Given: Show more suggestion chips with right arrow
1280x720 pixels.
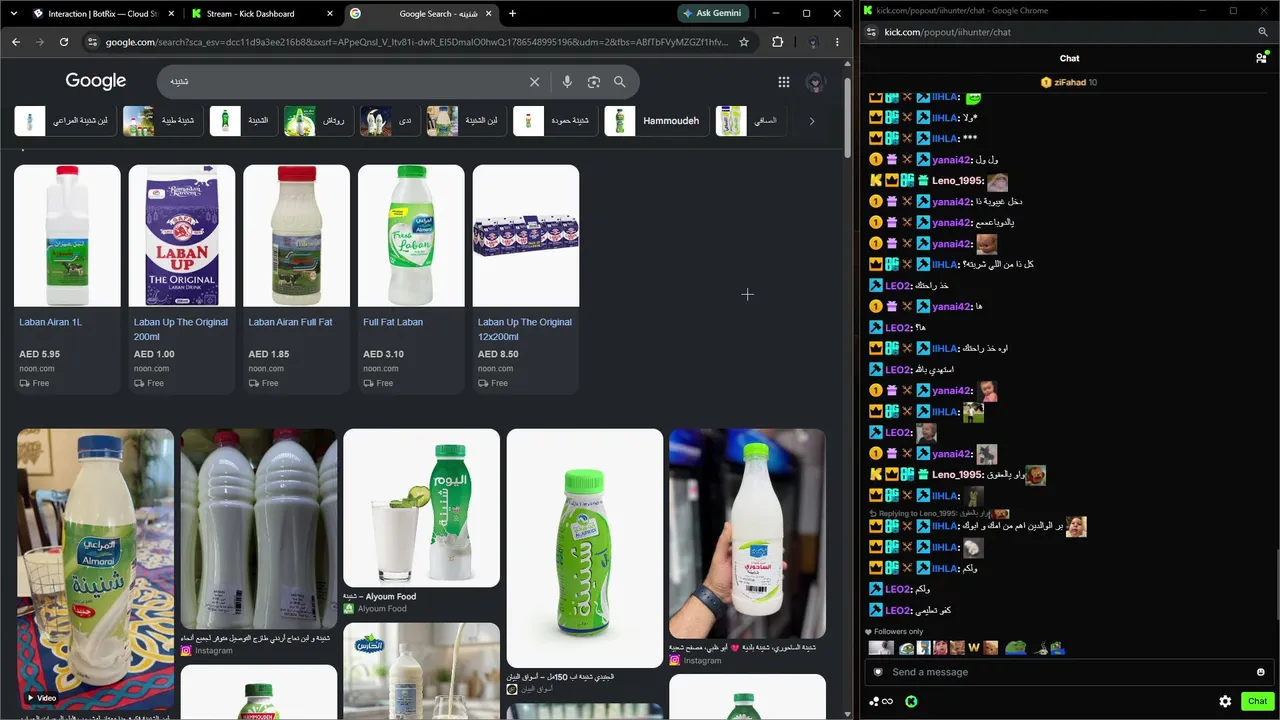Looking at the screenshot, I should (x=812, y=121).
